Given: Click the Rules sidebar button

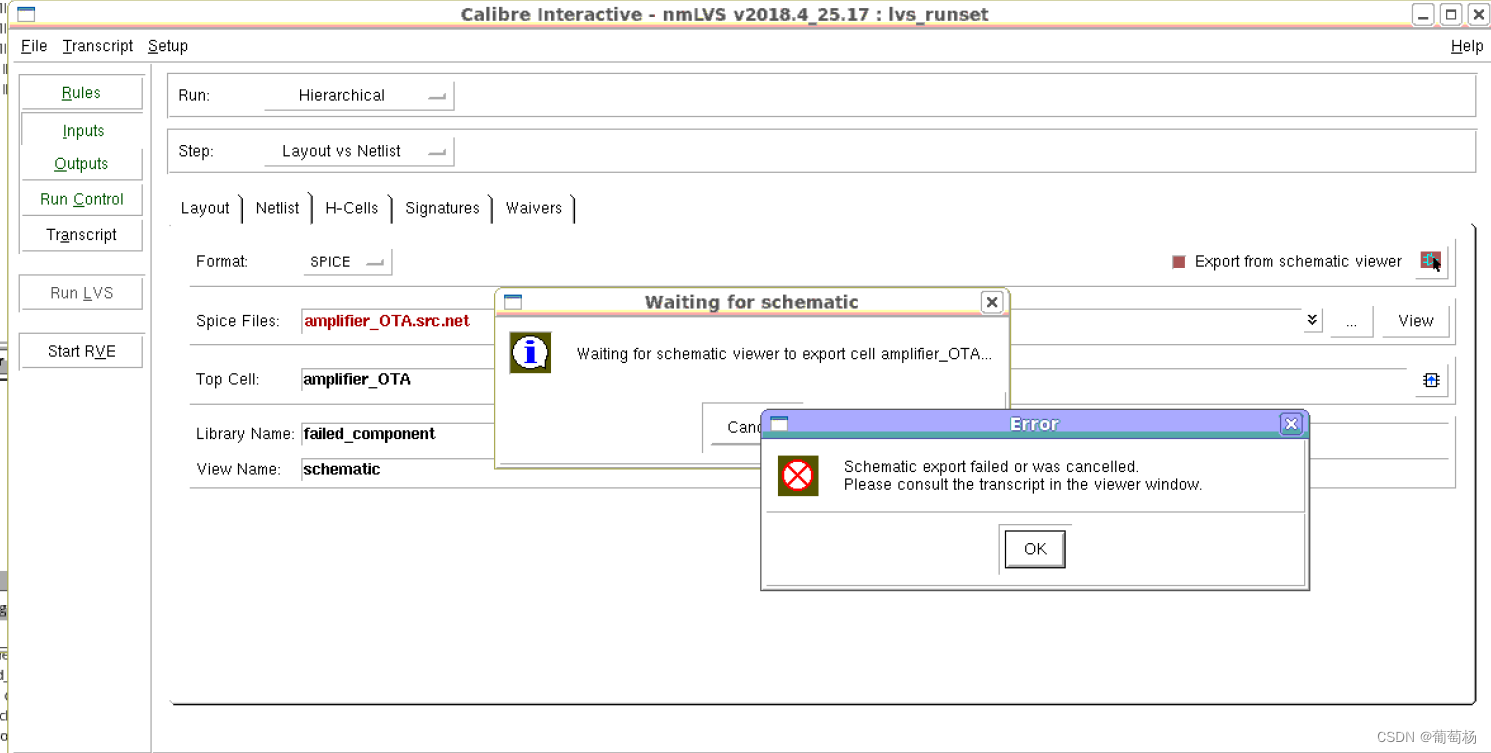Looking at the screenshot, I should 81,93.
